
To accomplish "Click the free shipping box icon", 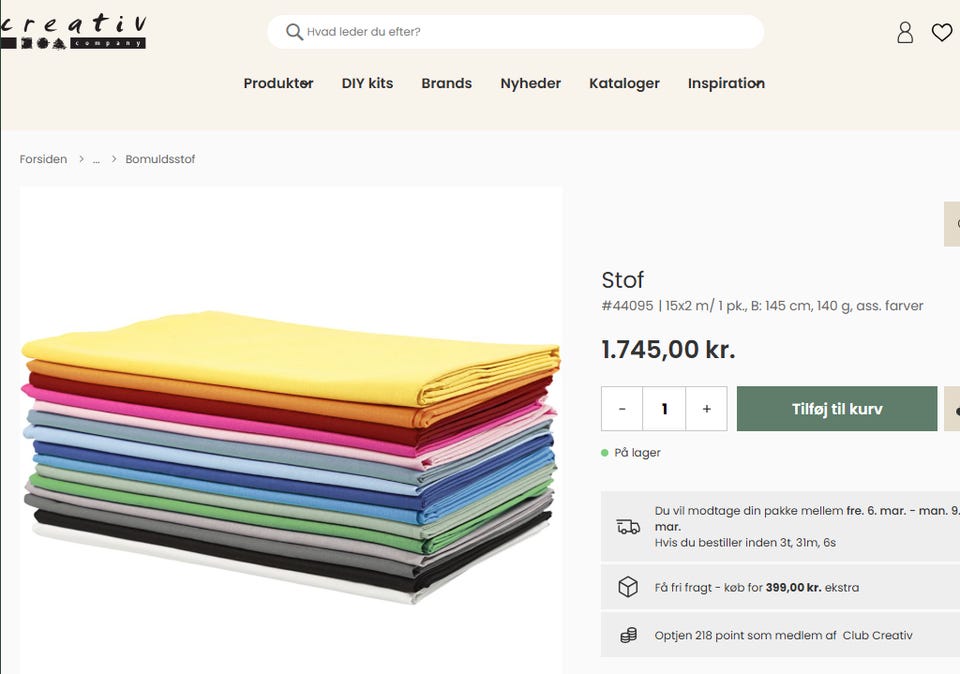I will click(628, 587).
